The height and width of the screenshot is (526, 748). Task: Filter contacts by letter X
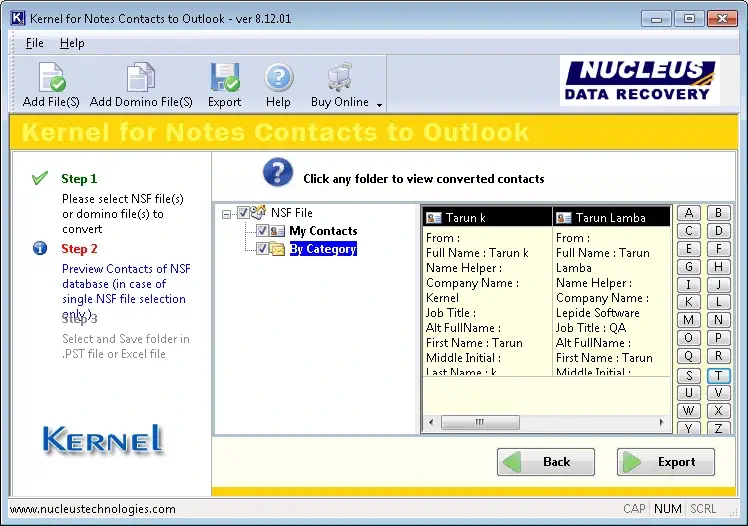718,411
